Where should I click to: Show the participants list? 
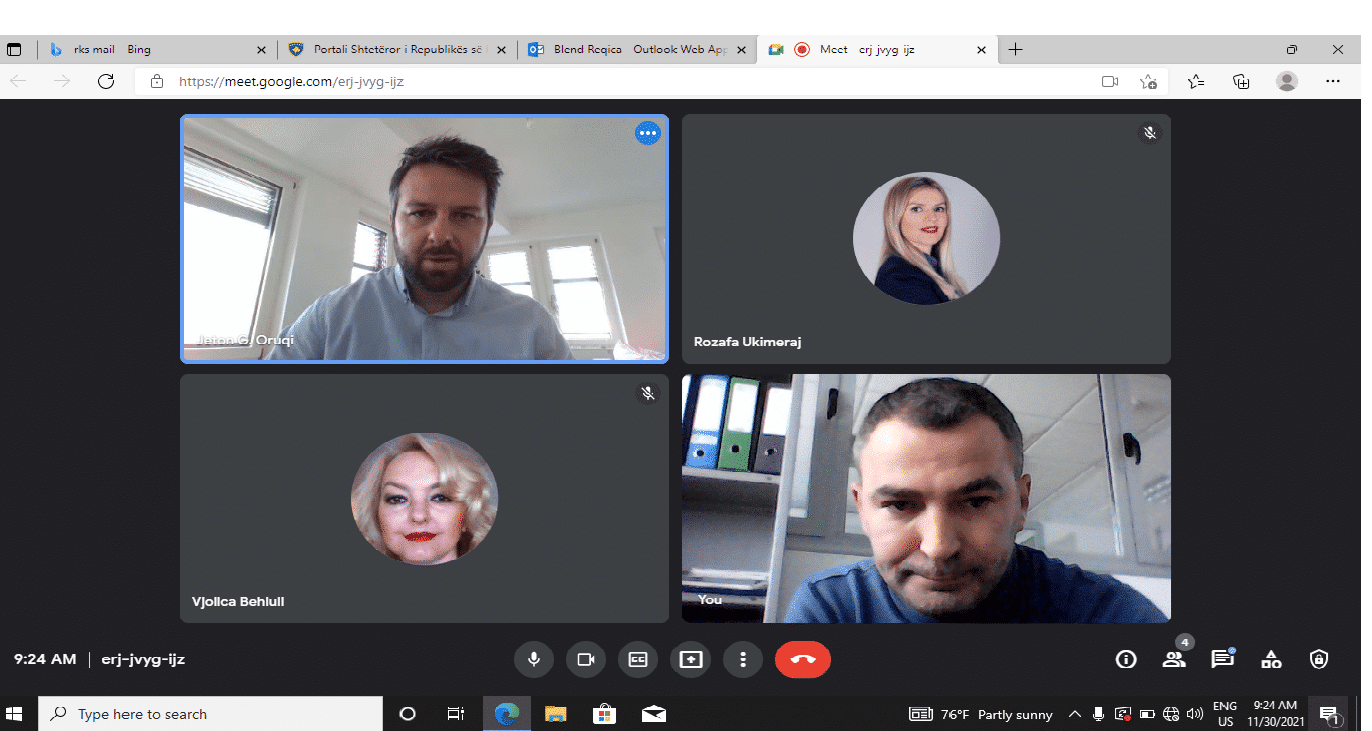1174,659
